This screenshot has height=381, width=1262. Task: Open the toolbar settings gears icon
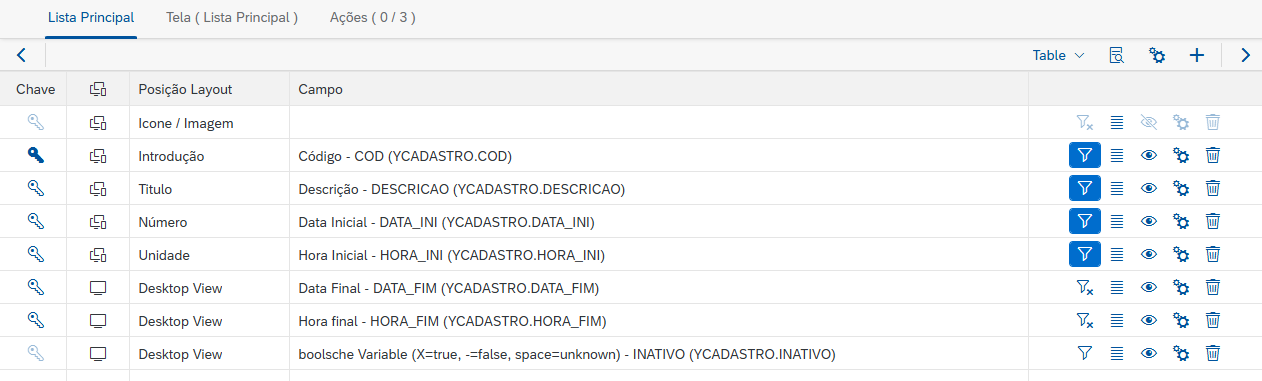pos(1158,55)
